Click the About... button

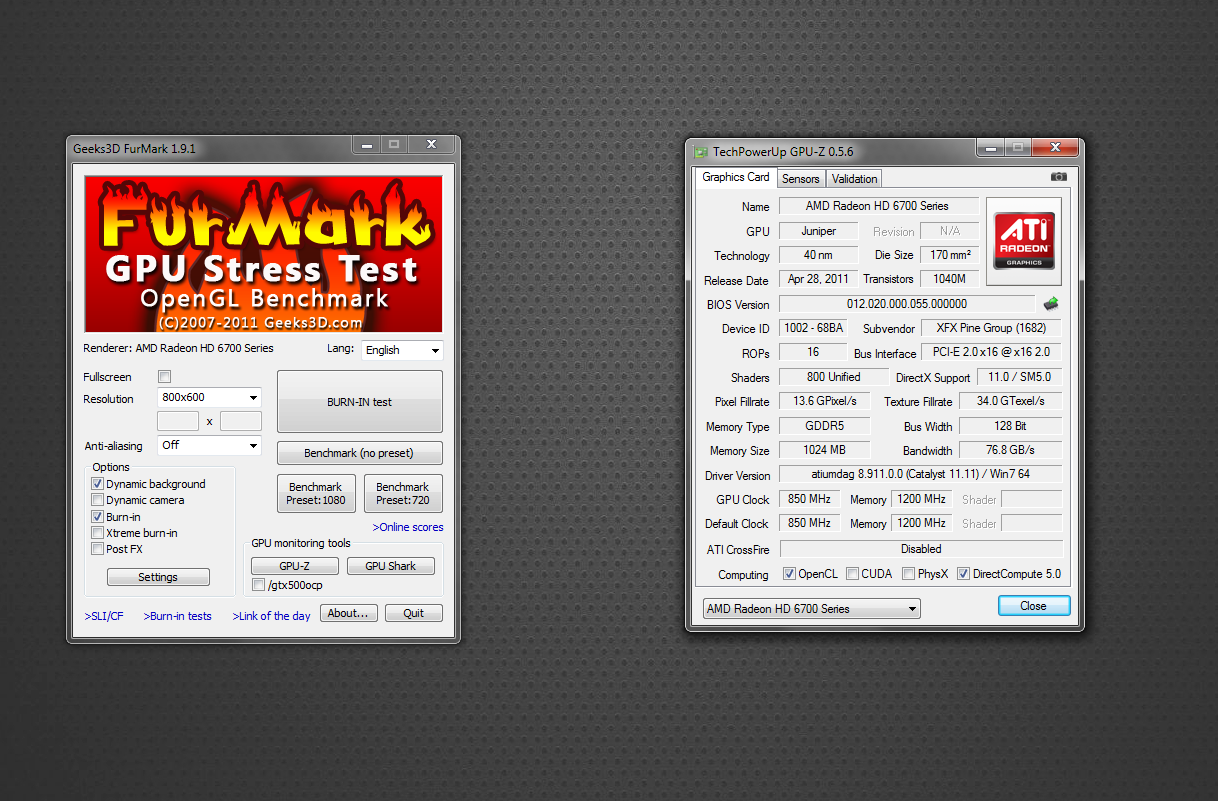coord(349,614)
